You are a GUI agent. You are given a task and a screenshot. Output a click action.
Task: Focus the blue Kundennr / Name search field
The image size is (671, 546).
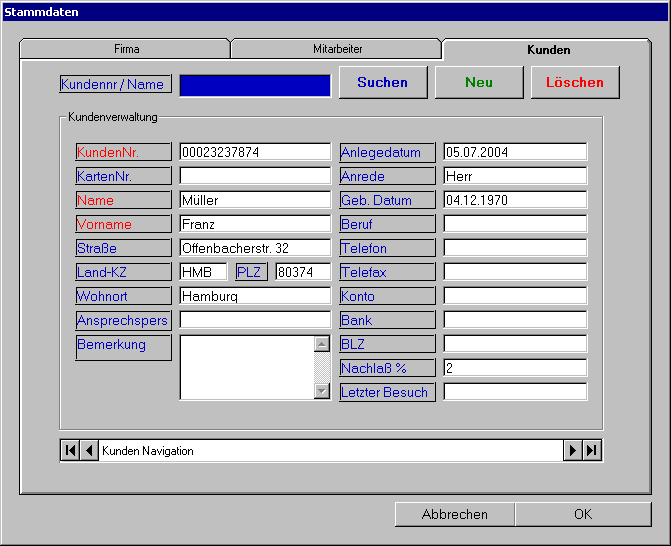coord(255,85)
